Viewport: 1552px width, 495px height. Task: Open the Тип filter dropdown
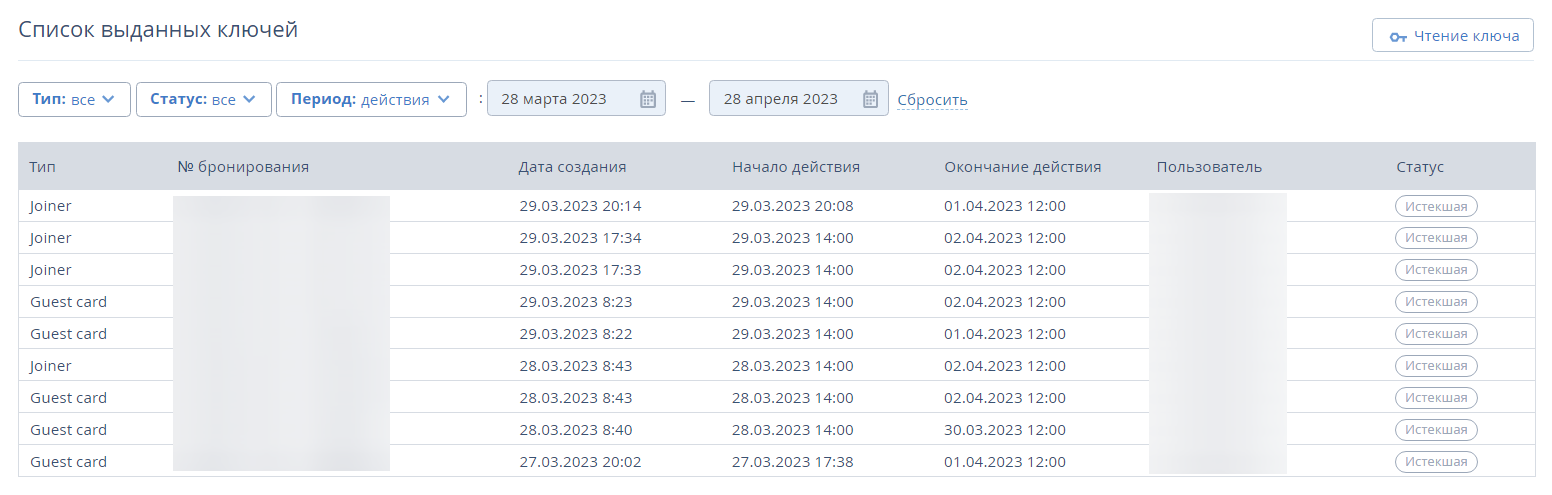tap(74, 99)
